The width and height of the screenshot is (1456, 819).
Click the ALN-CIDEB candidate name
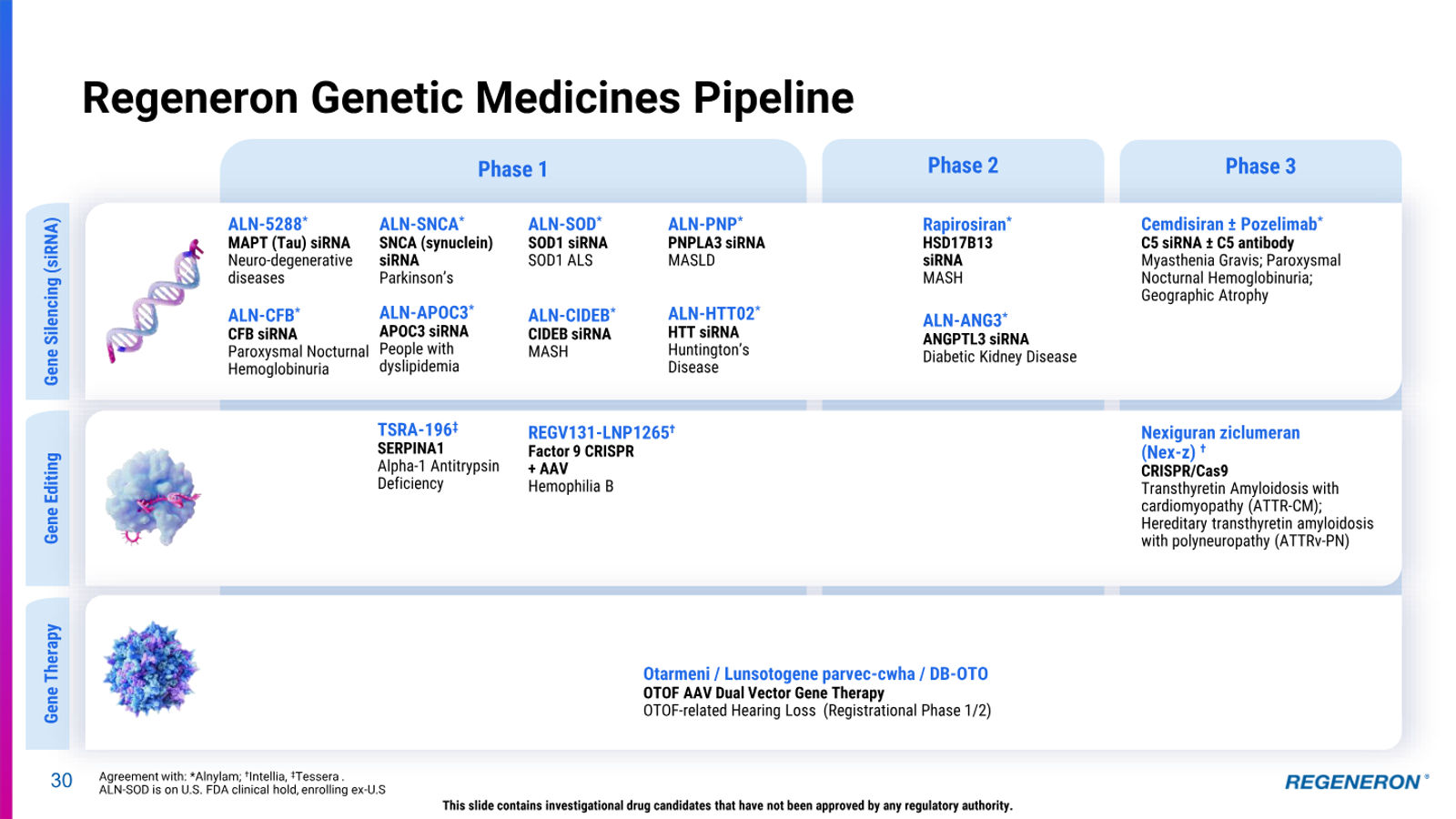tap(571, 315)
